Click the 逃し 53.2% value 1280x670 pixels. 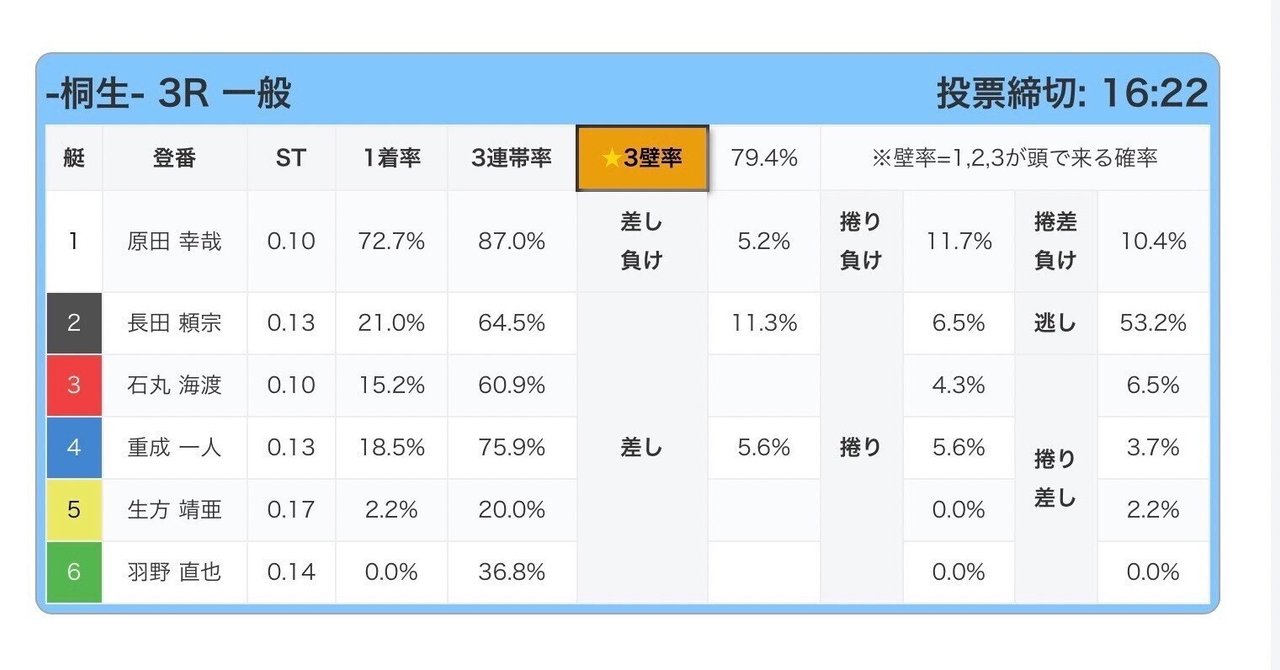point(1153,323)
